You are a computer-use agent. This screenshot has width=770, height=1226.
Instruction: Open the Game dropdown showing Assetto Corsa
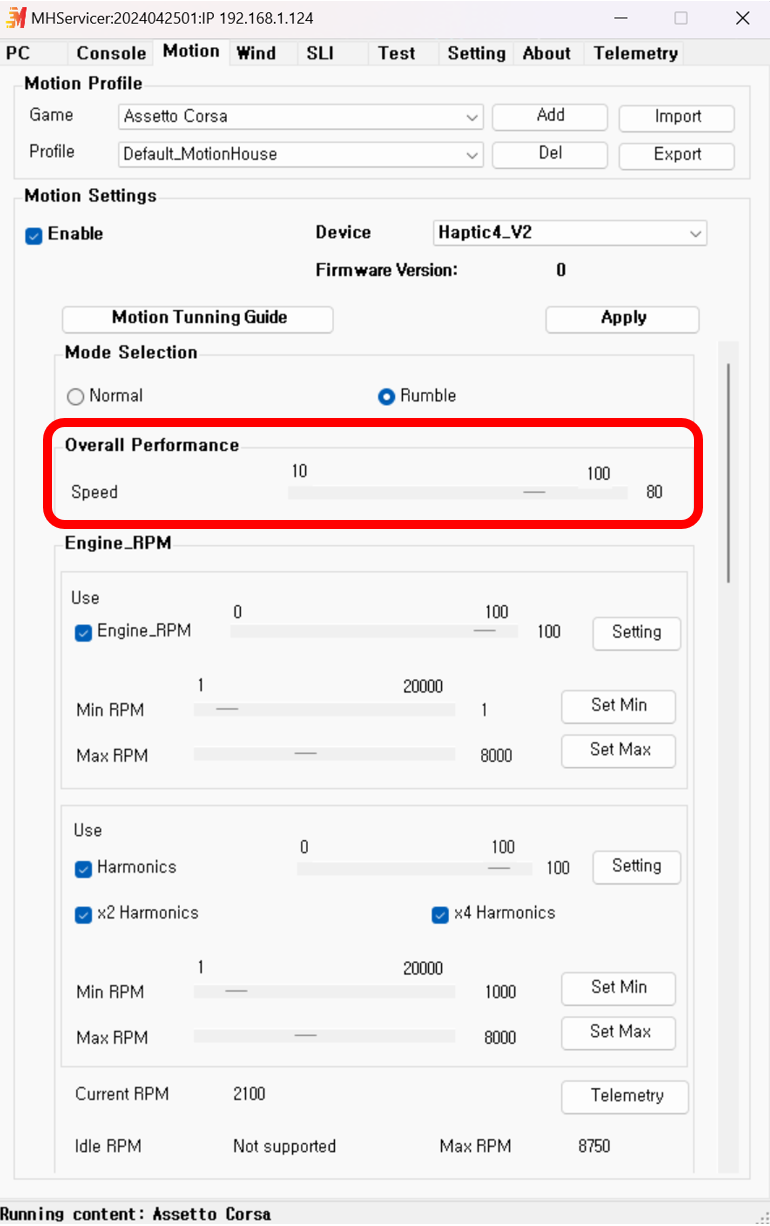click(x=301, y=117)
